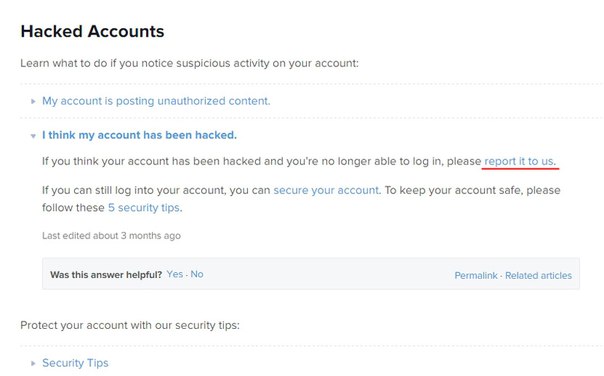Open the Security Tips topic link

point(76,363)
